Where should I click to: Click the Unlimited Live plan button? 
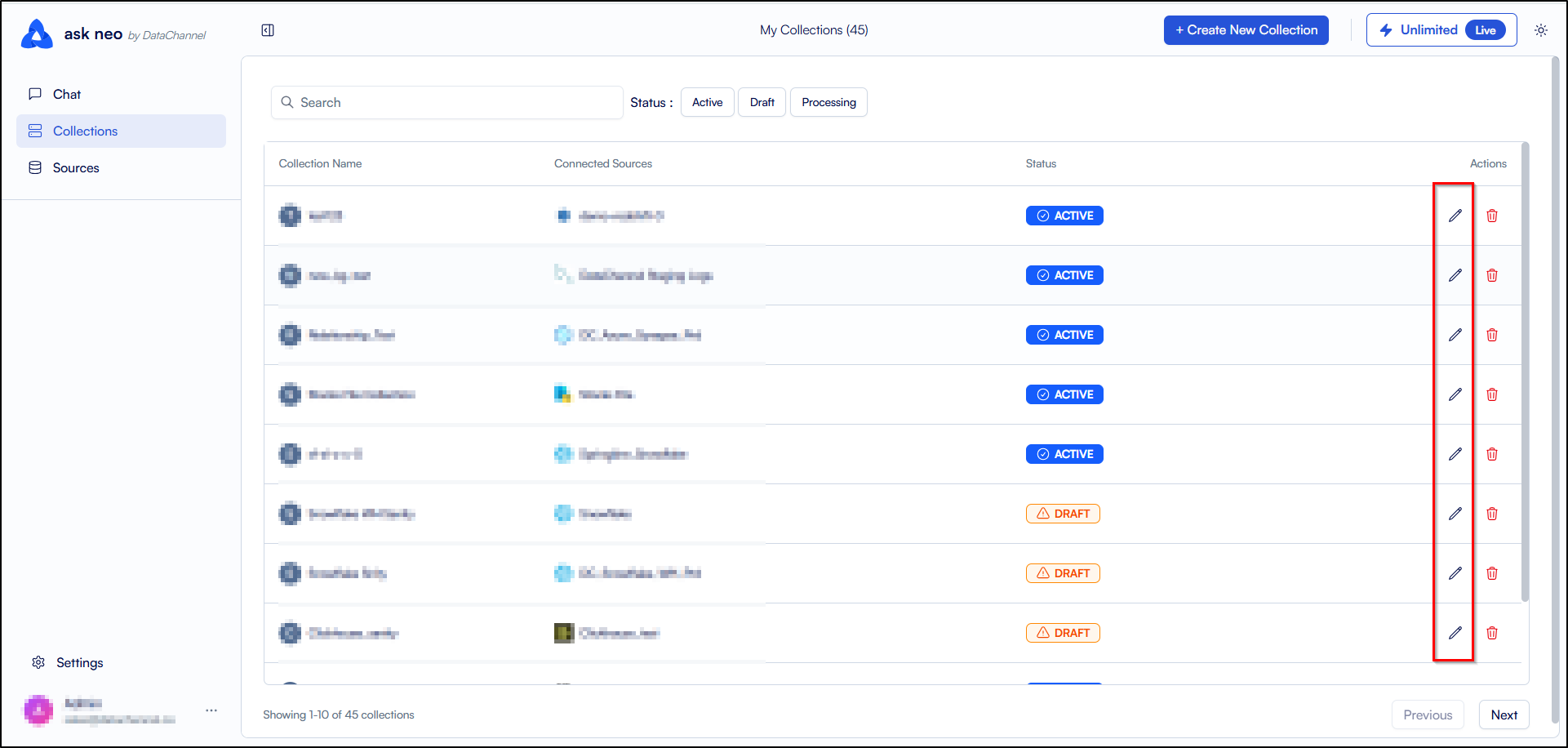click(x=1441, y=30)
